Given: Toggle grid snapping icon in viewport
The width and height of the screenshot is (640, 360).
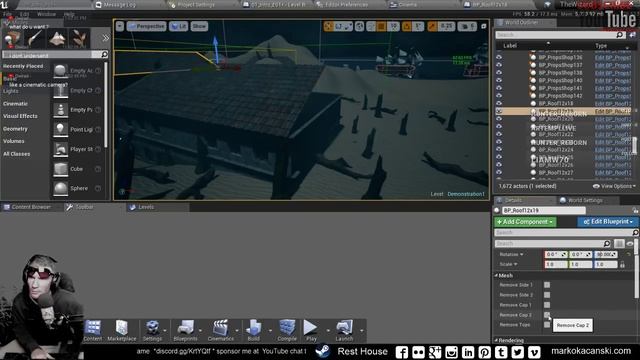Looking at the screenshot, I should click(x=381, y=27).
